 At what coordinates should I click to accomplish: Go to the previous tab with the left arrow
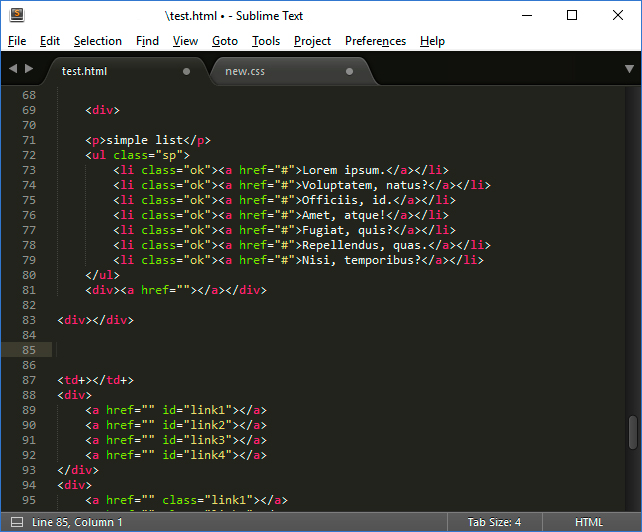[13, 68]
